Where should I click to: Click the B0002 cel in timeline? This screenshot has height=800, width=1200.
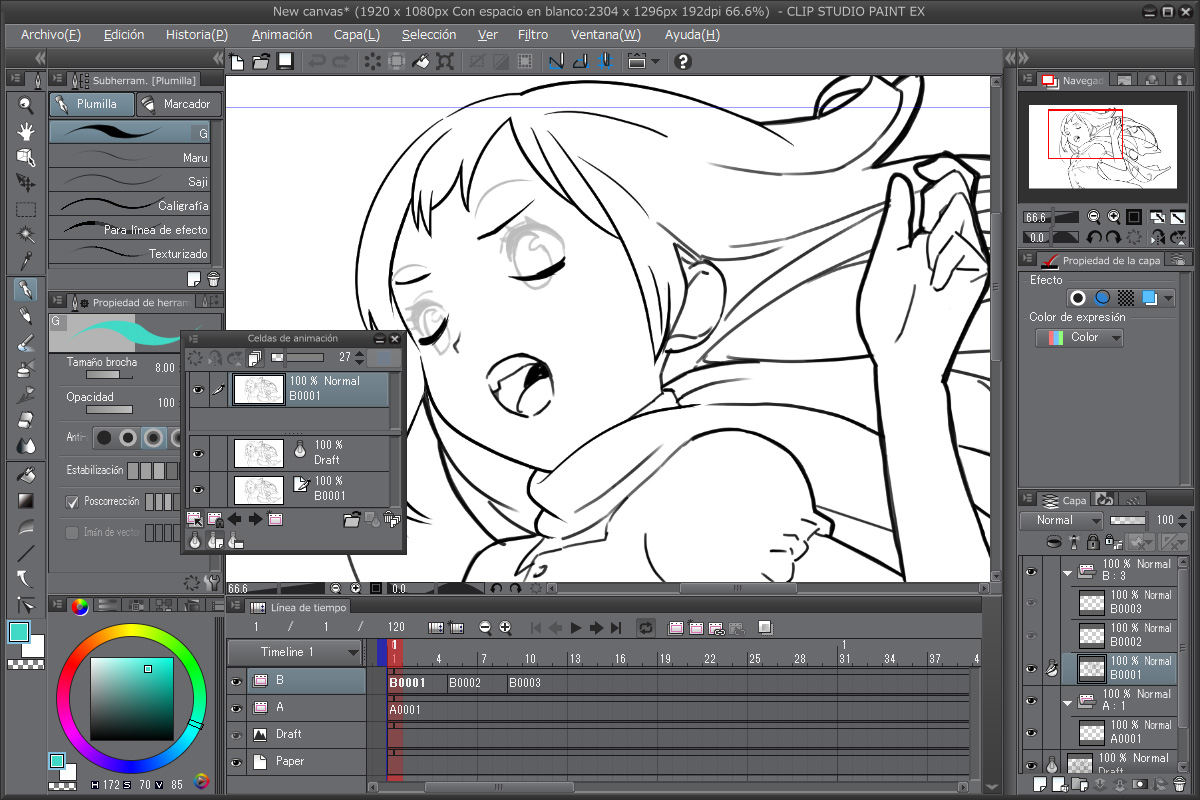tap(465, 683)
